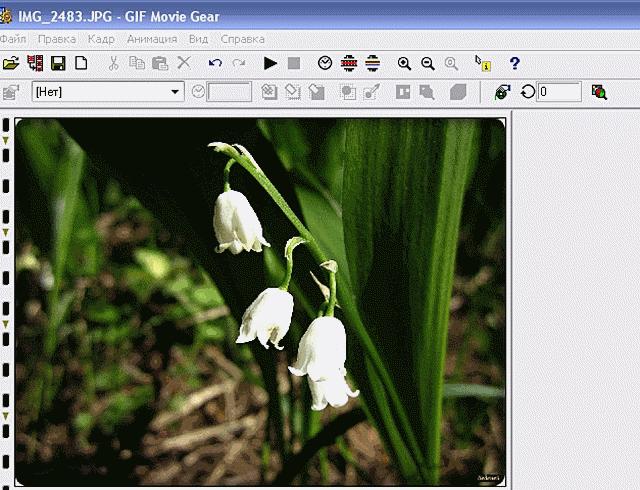The height and width of the screenshot is (490, 640).
Task: Zoom out with the minus magnifier
Action: click(x=427, y=63)
